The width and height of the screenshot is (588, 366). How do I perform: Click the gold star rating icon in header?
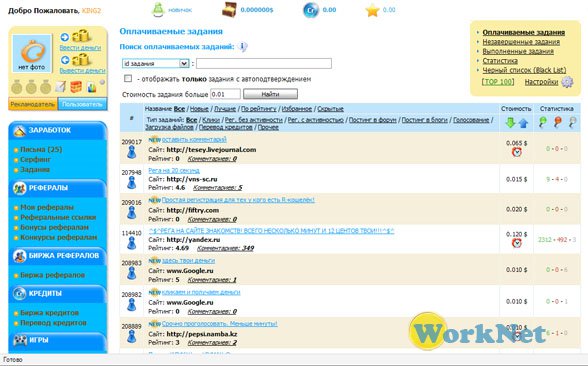pyautogui.click(x=372, y=10)
